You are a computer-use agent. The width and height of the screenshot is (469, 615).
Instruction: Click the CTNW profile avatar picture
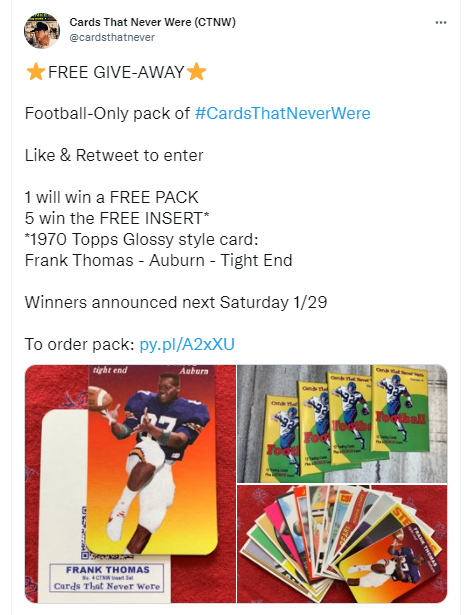click(x=42, y=30)
